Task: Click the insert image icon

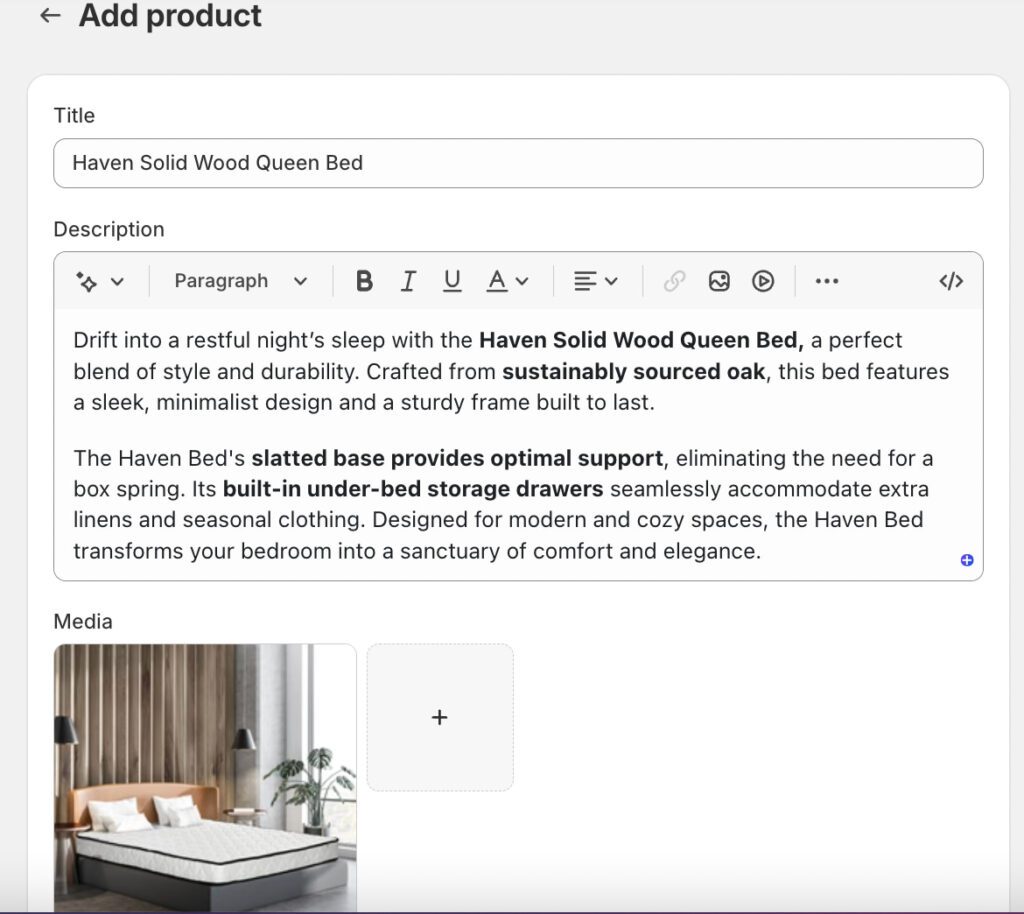Action: (x=719, y=282)
